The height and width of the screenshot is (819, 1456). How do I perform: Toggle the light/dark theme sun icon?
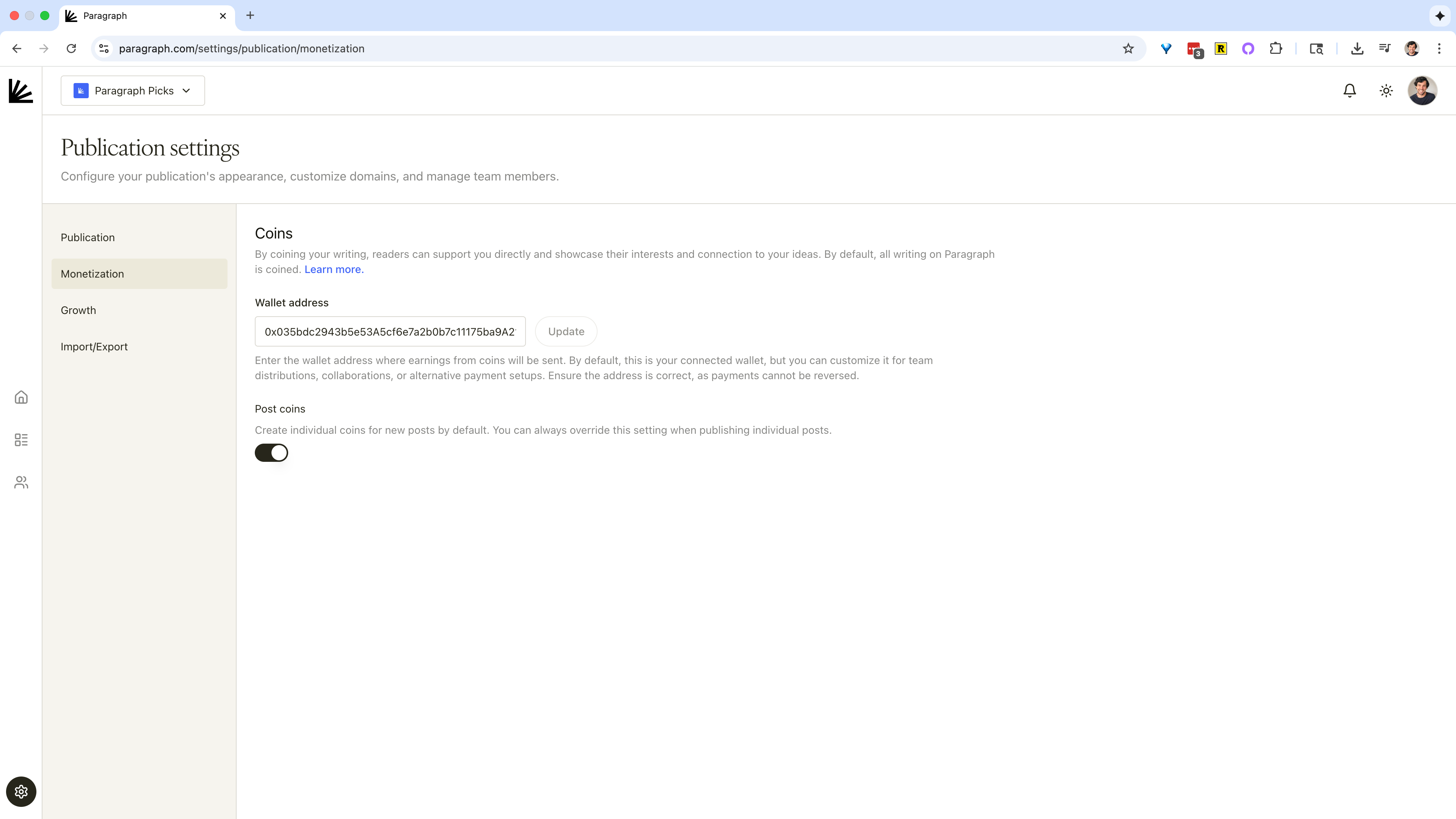pyautogui.click(x=1385, y=91)
